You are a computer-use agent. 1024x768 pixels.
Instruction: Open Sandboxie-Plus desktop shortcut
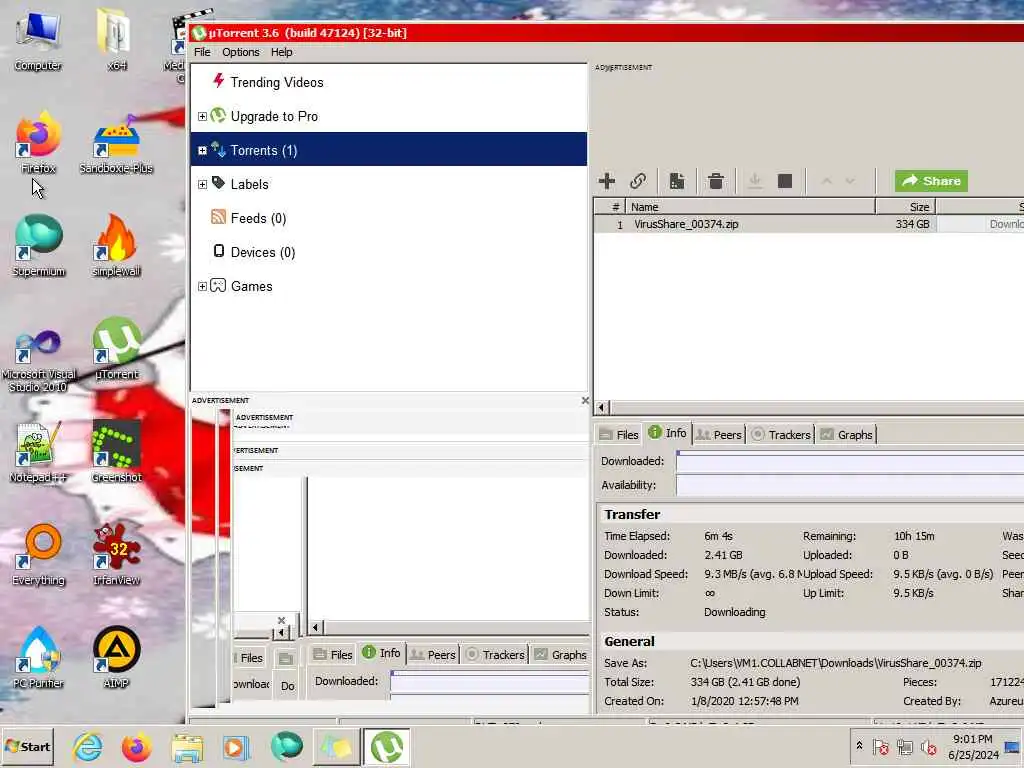tap(116, 144)
